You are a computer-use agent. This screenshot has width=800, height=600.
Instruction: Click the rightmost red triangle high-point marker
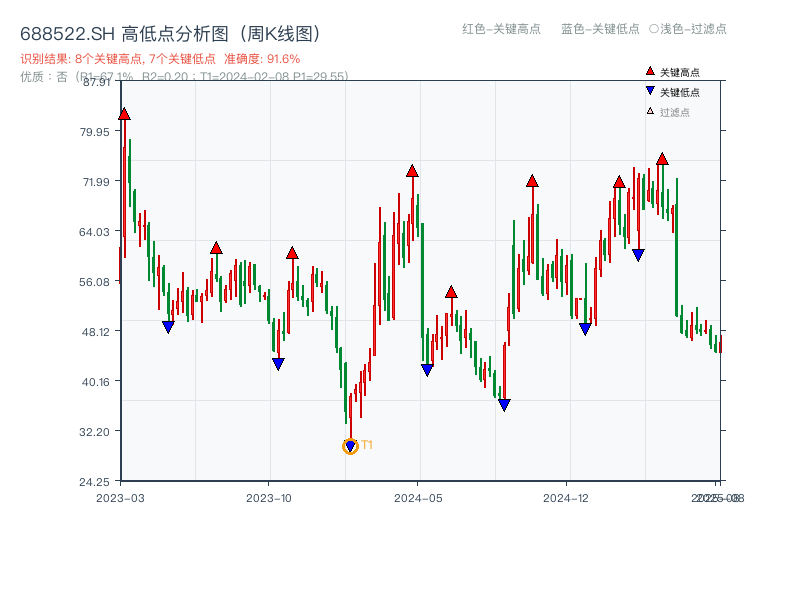tap(663, 158)
